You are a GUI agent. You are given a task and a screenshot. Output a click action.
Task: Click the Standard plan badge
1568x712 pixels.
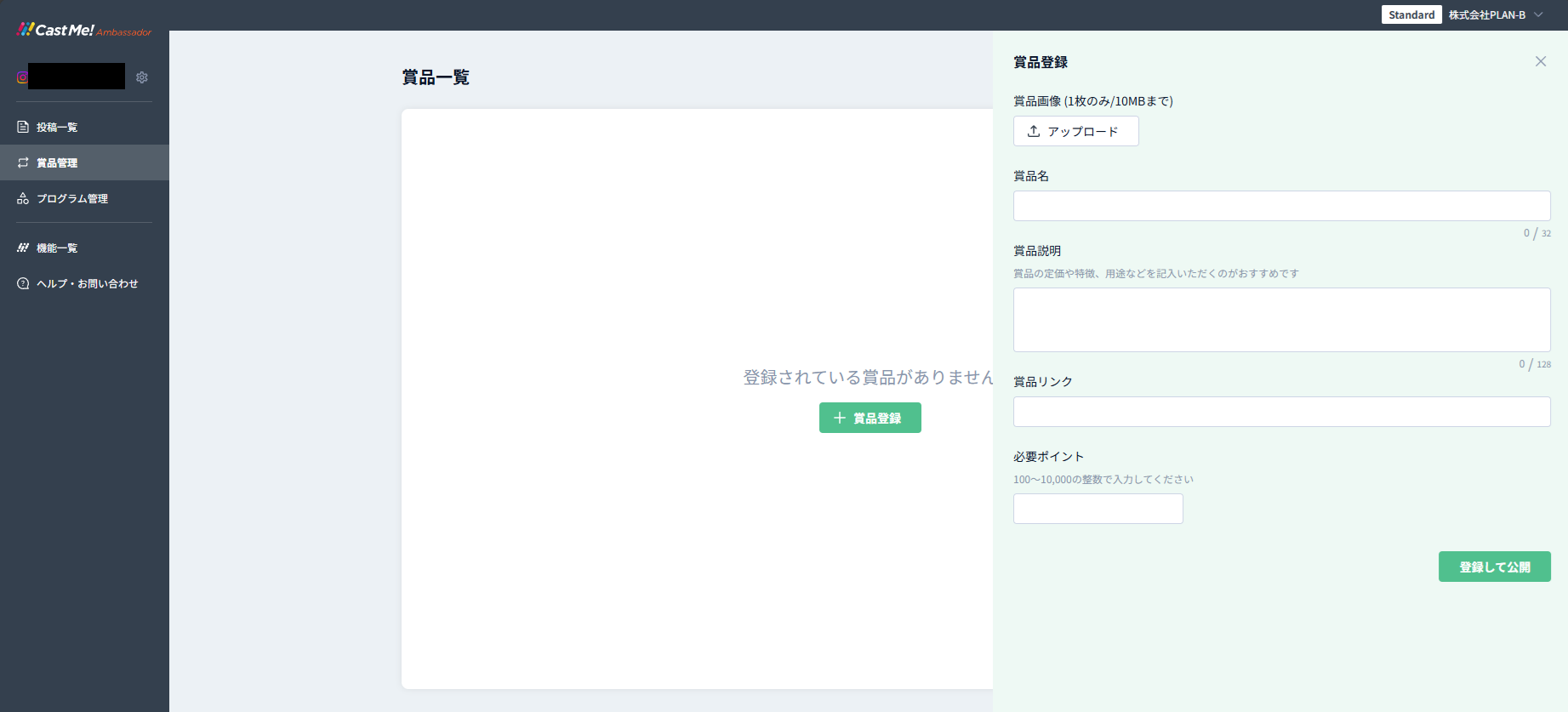[1411, 14]
